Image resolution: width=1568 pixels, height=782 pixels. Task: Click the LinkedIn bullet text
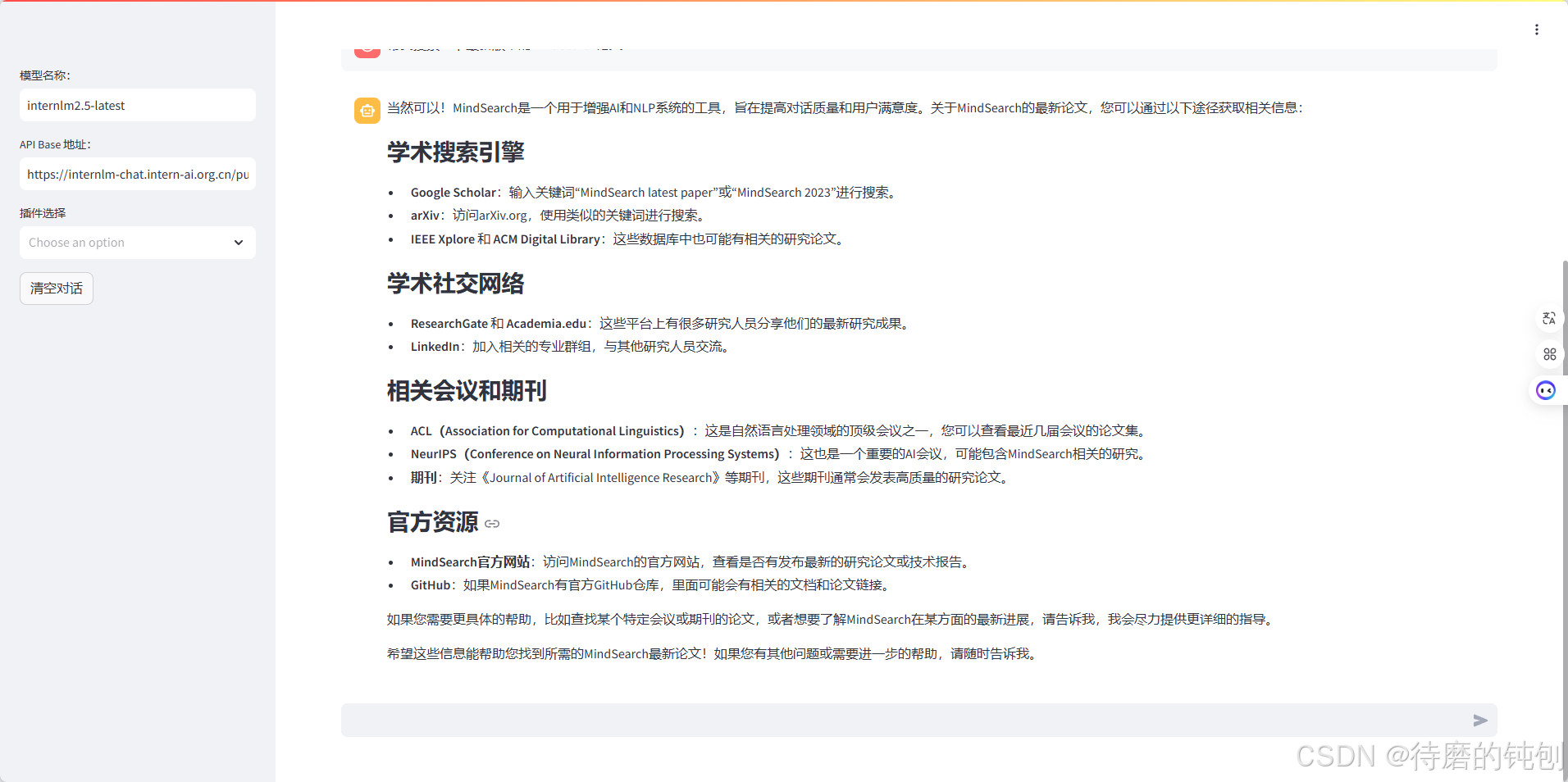[572, 347]
